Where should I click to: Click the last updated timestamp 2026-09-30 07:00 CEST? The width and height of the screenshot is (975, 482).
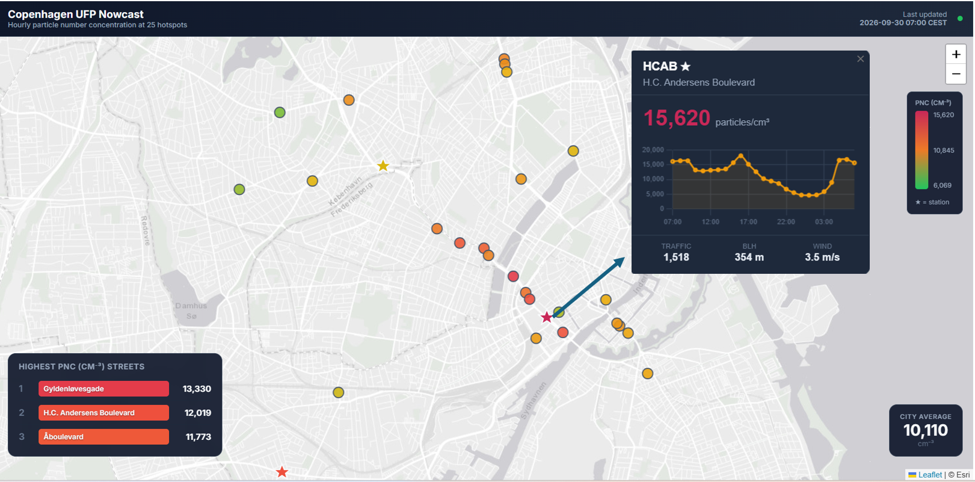point(903,22)
